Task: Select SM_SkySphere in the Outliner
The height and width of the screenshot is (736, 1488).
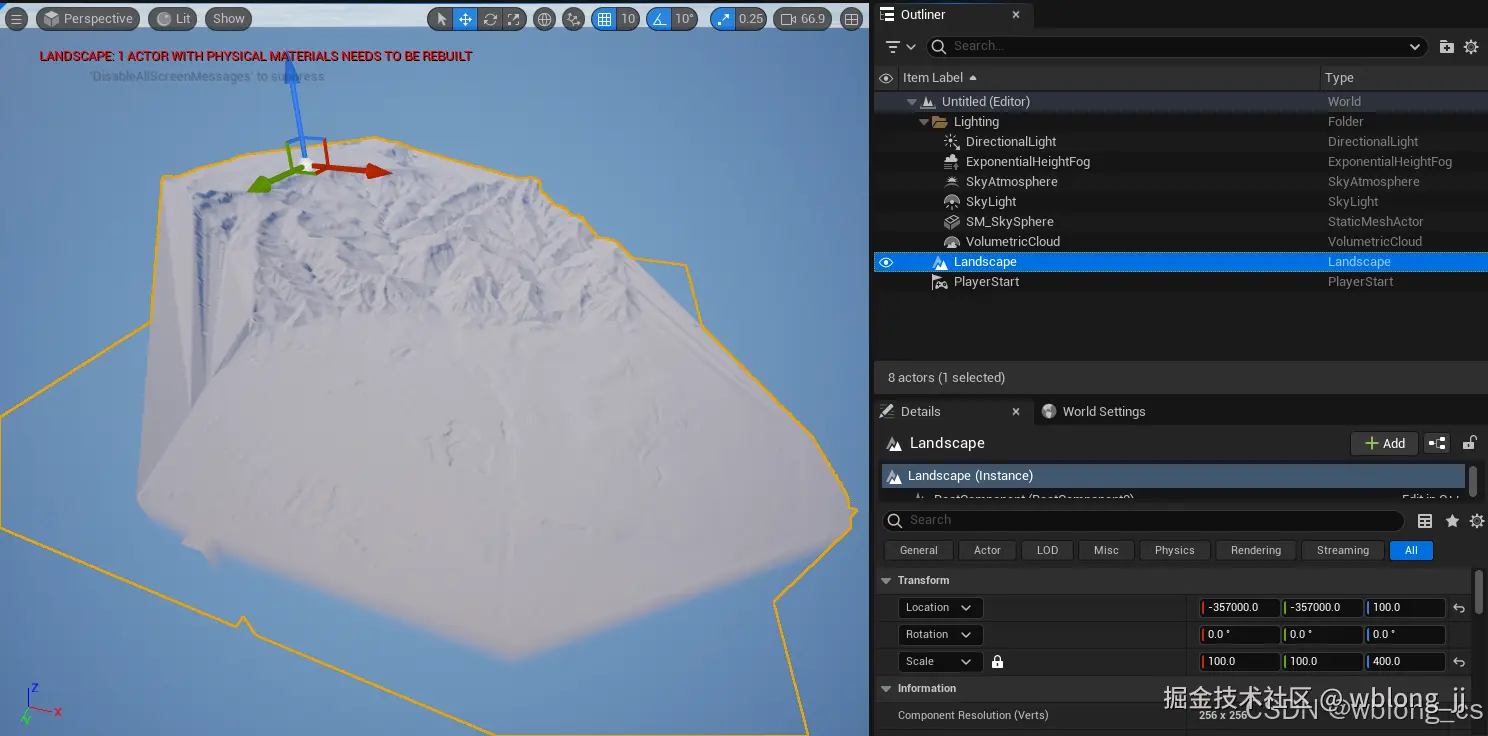Action: 1010,222
